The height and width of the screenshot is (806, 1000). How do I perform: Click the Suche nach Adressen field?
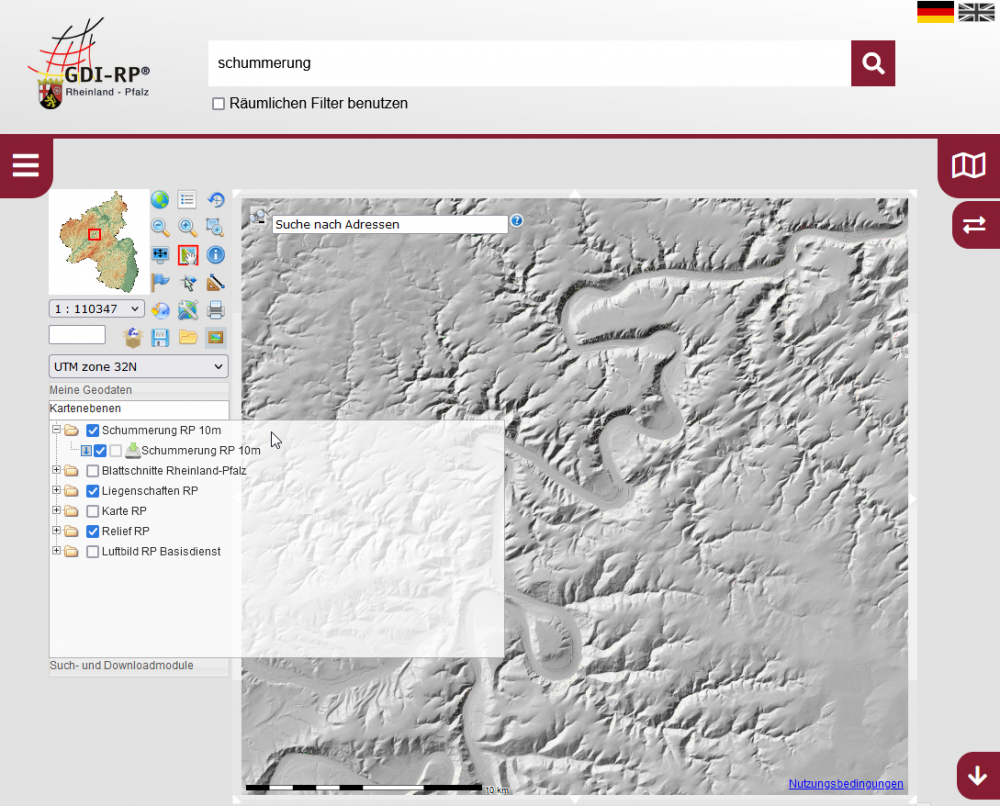coord(390,225)
